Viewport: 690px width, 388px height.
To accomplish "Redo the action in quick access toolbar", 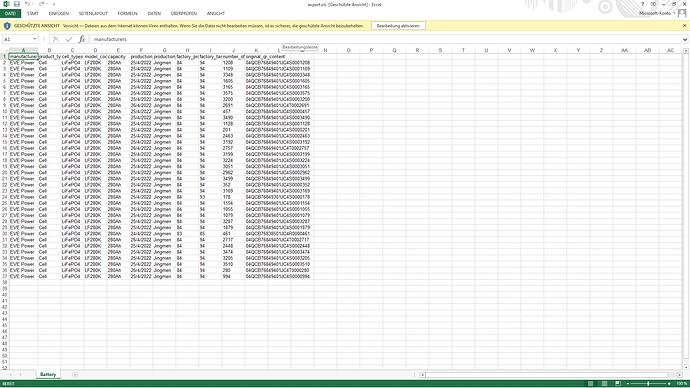I will (x=41, y=4).
